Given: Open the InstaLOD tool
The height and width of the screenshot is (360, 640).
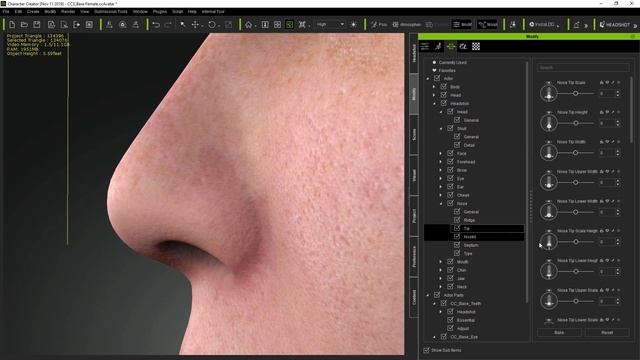Looking at the screenshot, I should tap(543, 24).
